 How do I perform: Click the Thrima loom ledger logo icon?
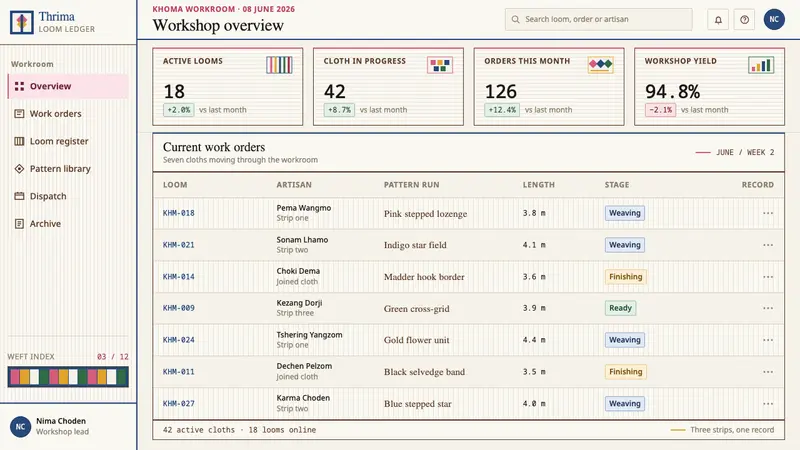21,22
